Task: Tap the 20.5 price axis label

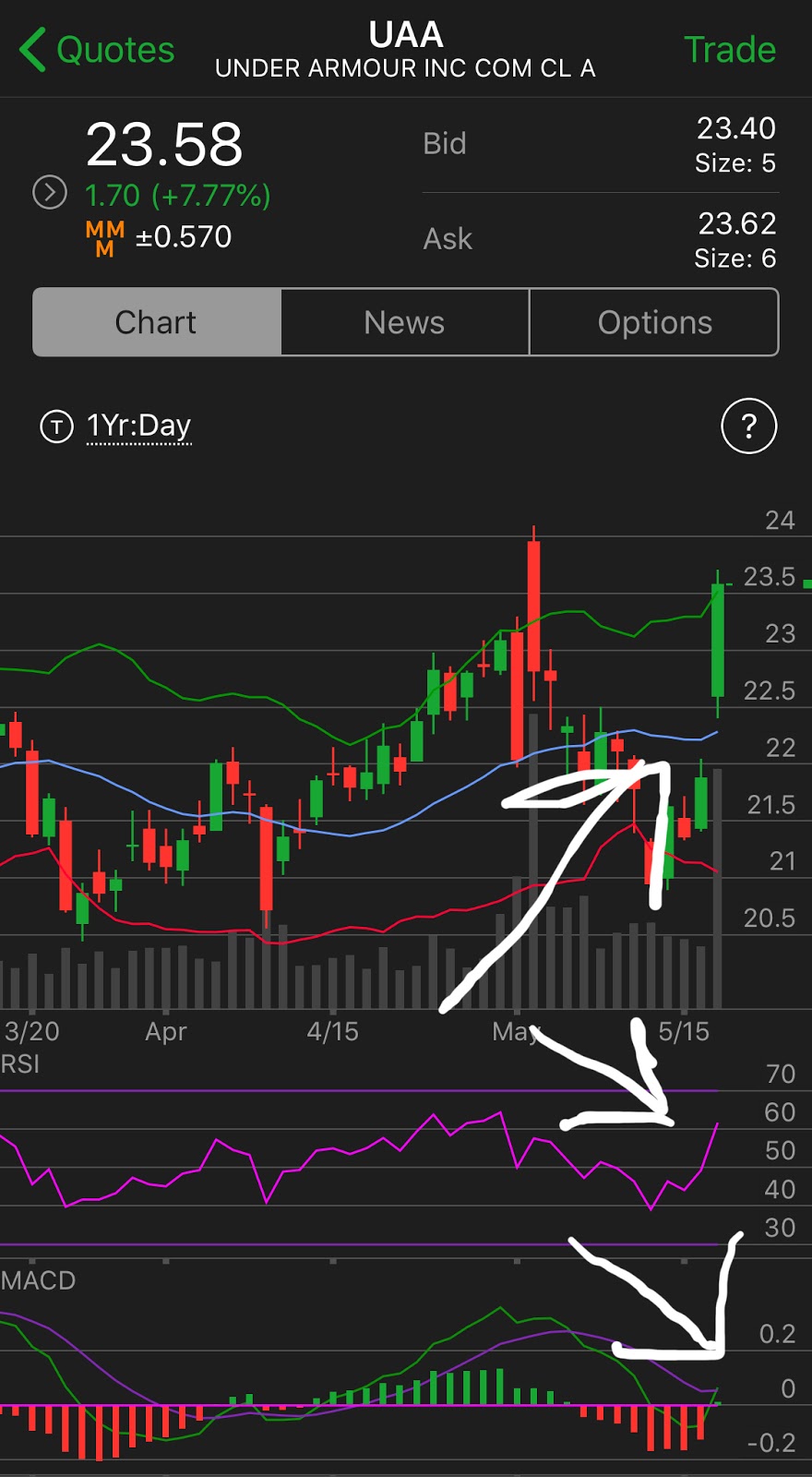Action: (769, 918)
